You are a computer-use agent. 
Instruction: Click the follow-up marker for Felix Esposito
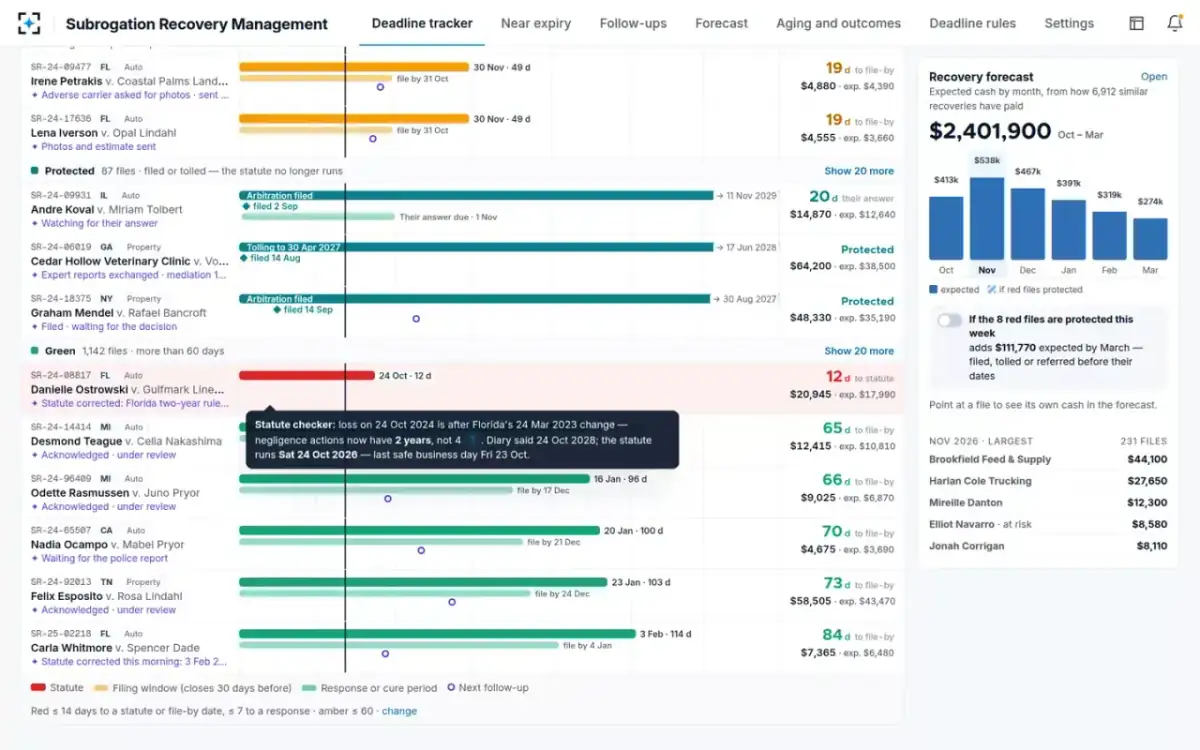452,602
